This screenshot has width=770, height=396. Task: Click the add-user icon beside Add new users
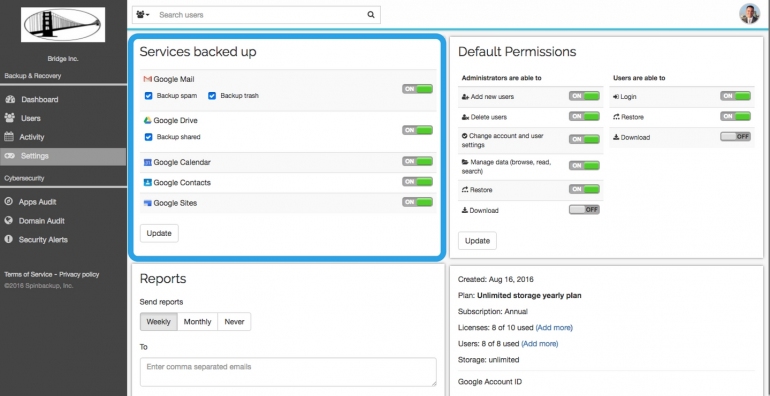click(465, 97)
